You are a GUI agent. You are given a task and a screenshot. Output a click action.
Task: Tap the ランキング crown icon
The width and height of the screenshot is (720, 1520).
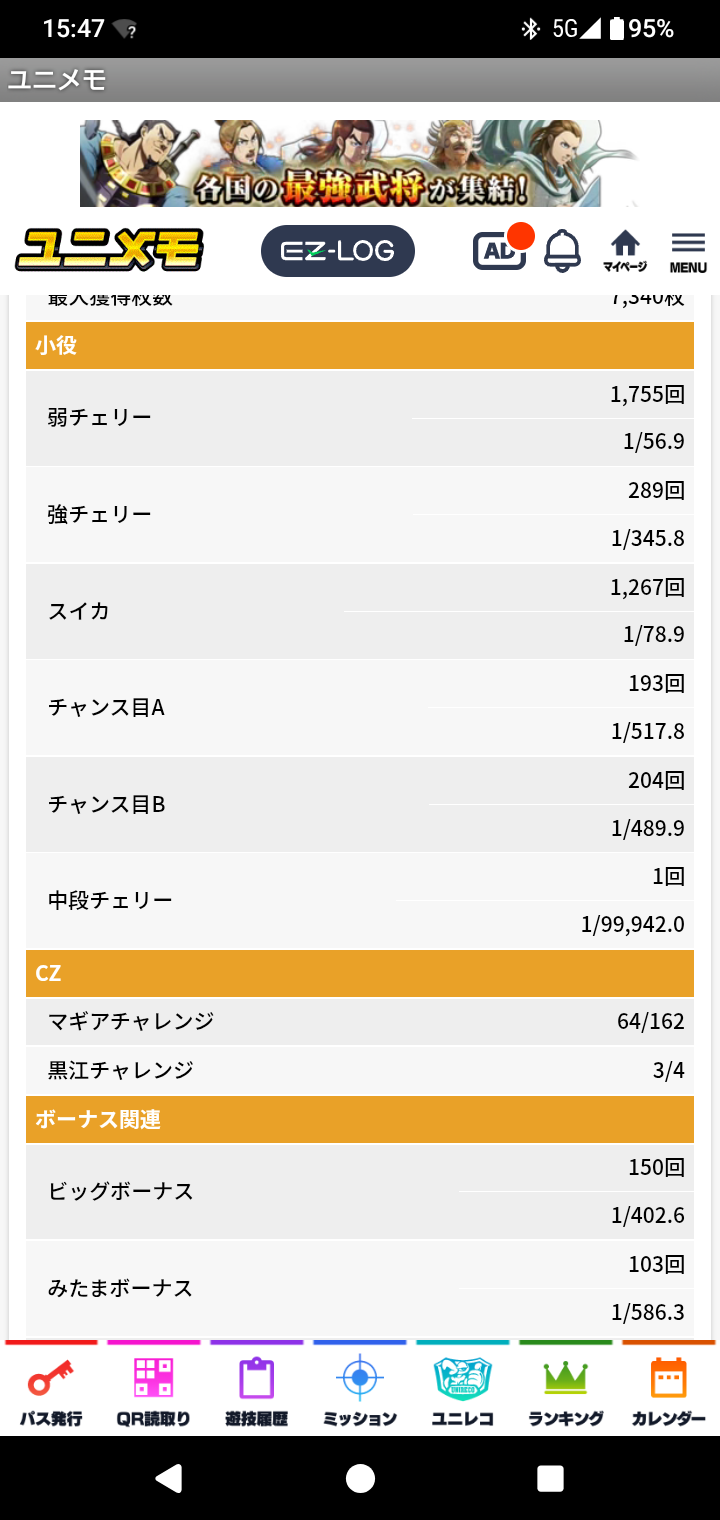click(x=565, y=1380)
